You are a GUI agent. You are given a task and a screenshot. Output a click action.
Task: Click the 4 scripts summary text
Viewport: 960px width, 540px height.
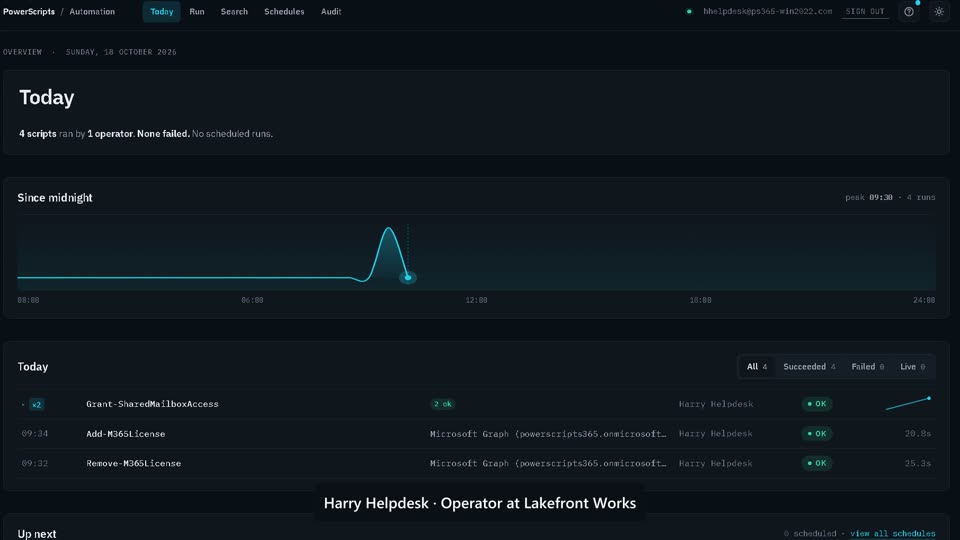pyautogui.click(x=37, y=133)
